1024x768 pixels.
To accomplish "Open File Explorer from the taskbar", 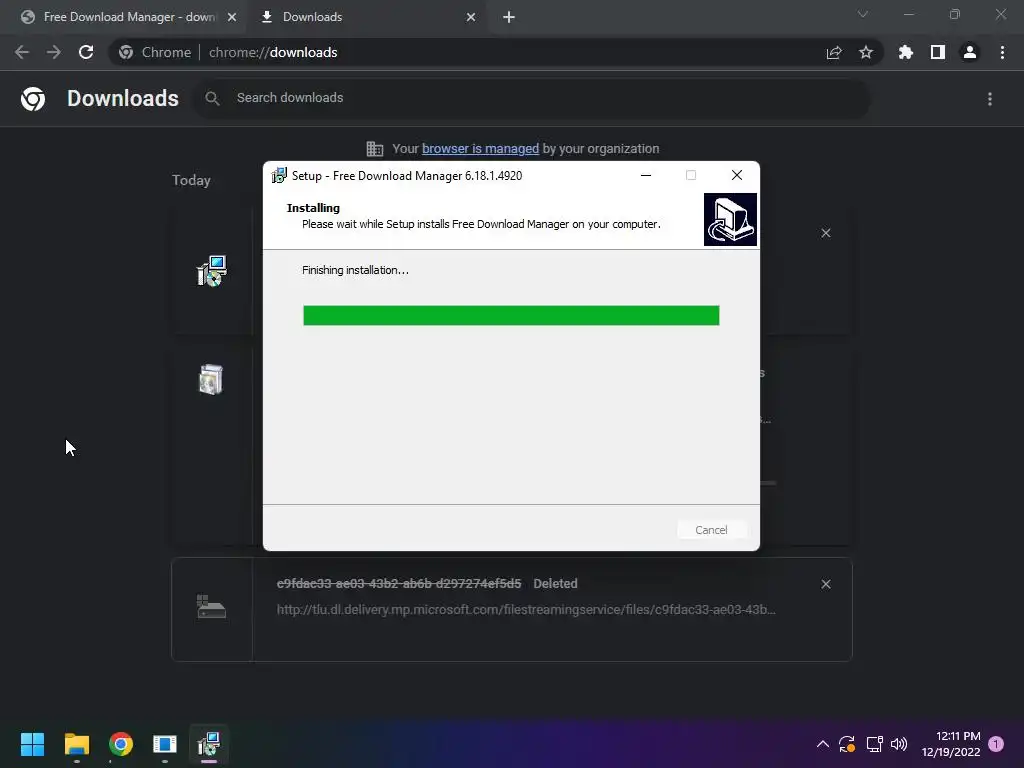I will click(x=76, y=744).
